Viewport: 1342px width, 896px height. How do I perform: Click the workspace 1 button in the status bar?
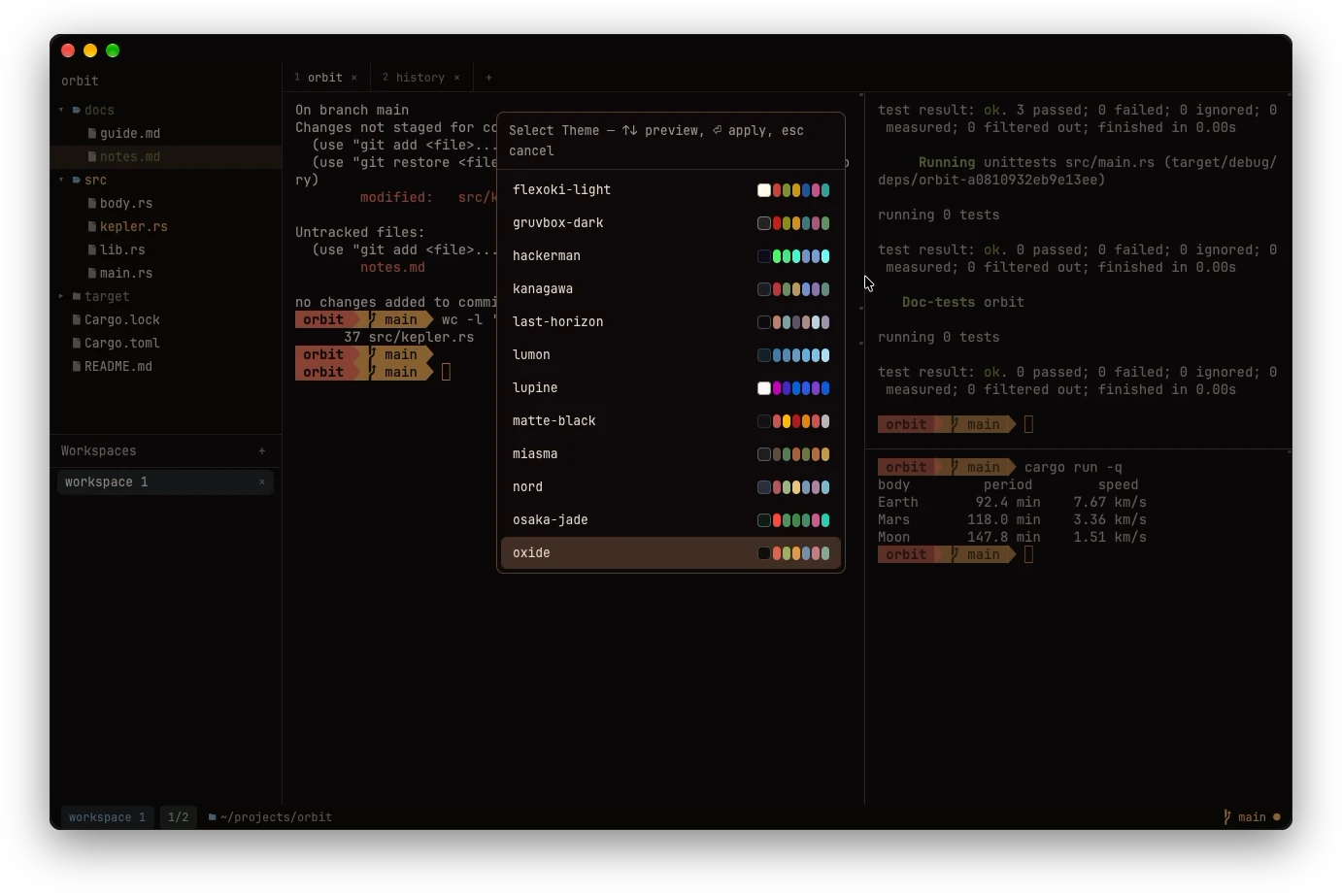click(107, 817)
